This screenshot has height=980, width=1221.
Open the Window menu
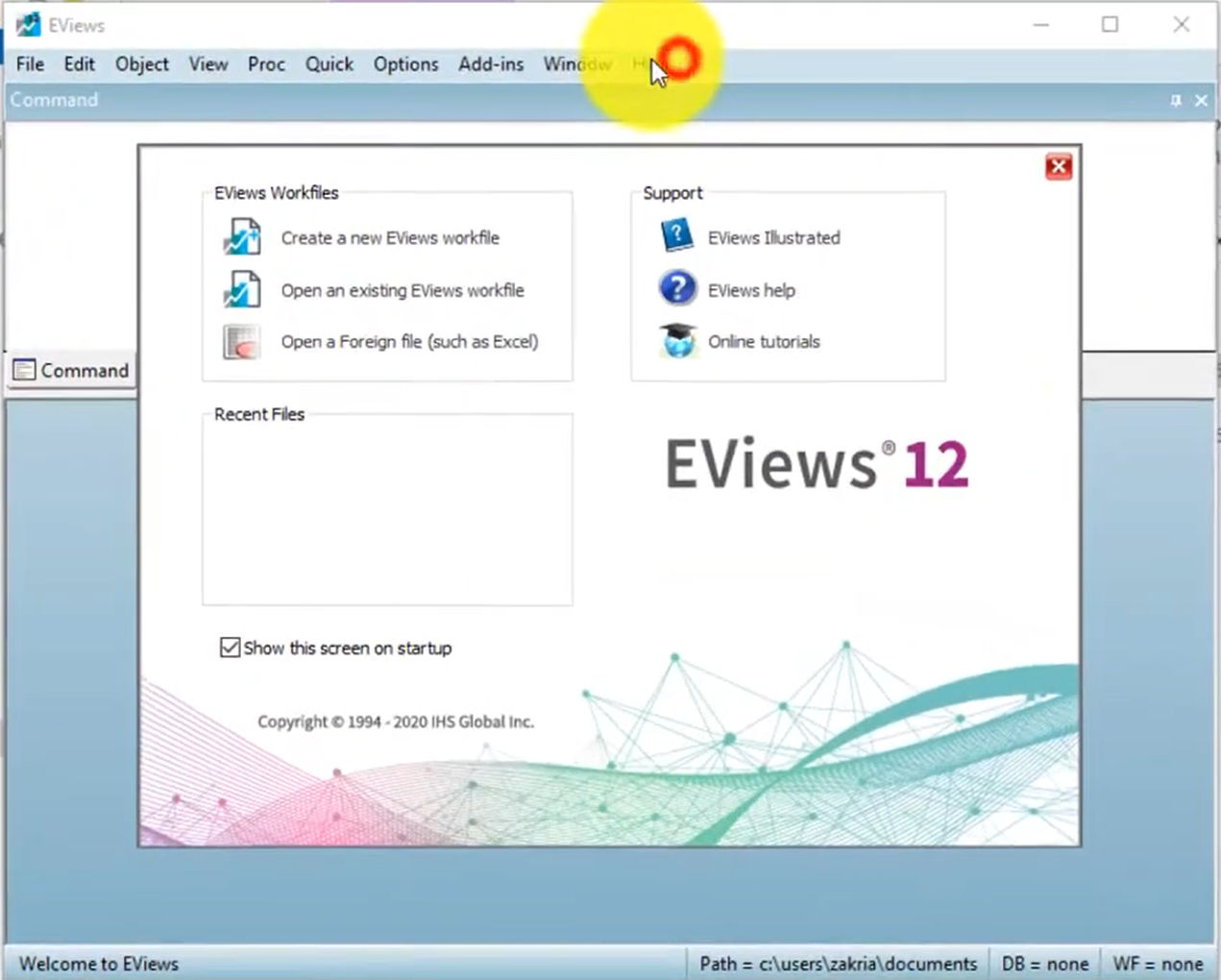(577, 64)
